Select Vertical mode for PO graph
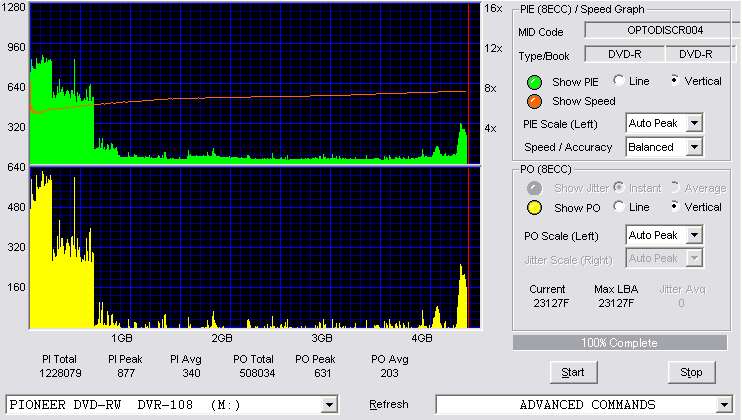The width and height of the screenshot is (742, 420). (x=675, y=206)
